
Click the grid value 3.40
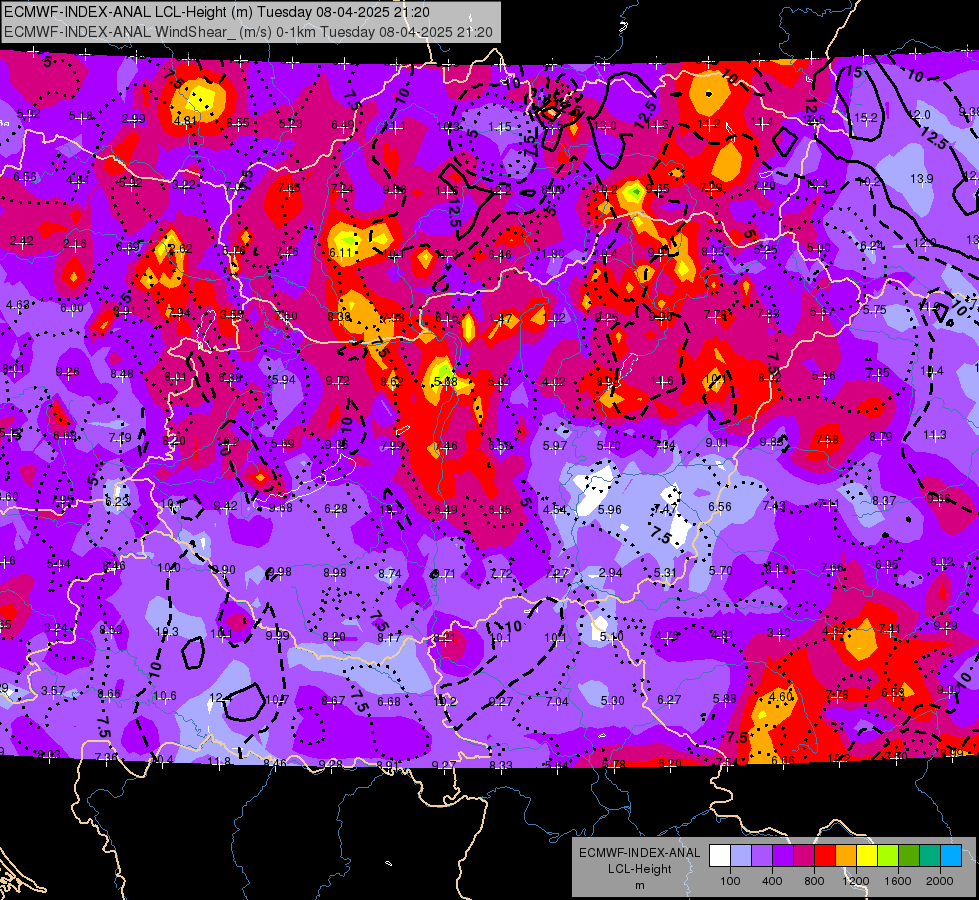[779, 633]
